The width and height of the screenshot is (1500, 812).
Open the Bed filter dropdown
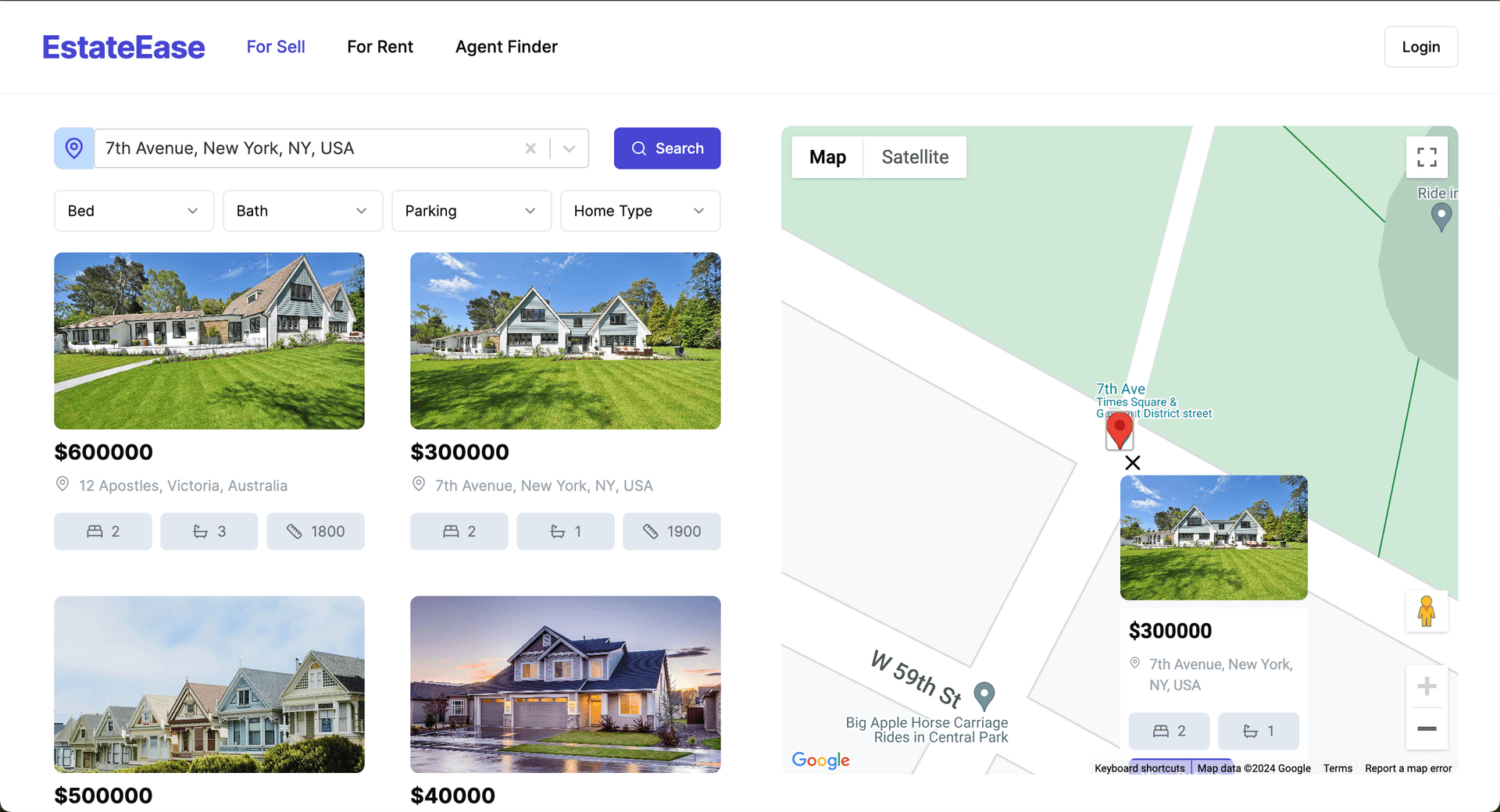click(x=134, y=210)
